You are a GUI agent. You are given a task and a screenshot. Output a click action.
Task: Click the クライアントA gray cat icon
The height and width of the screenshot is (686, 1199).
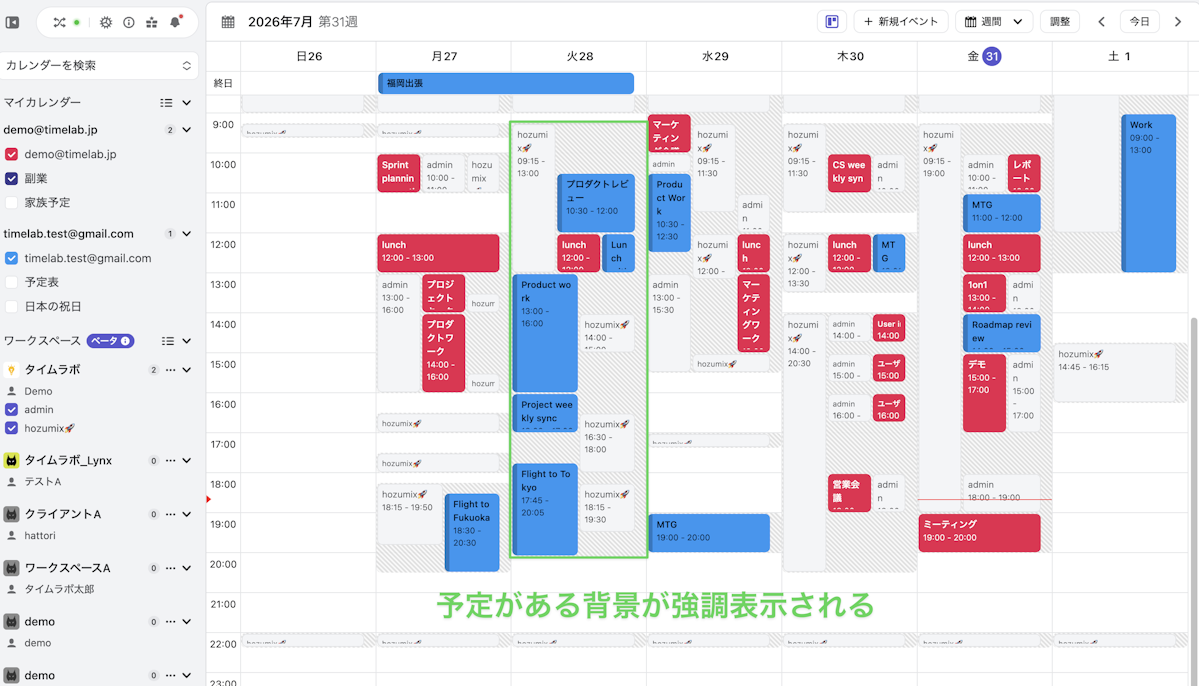coord(11,514)
